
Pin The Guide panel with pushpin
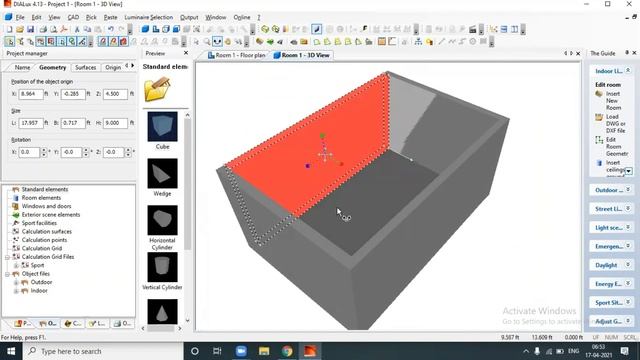627,53
